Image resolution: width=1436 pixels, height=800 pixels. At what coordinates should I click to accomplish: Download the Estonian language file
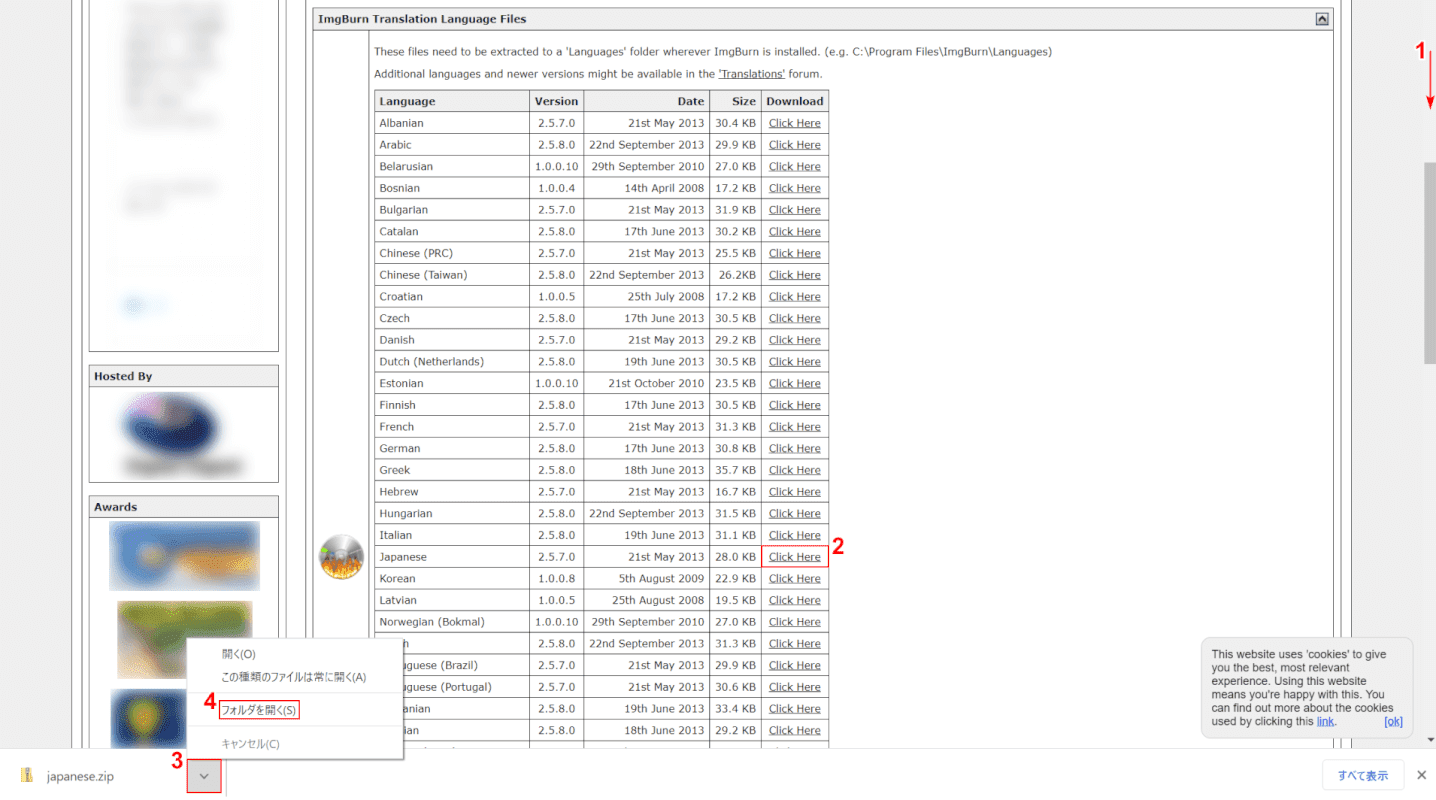click(795, 383)
